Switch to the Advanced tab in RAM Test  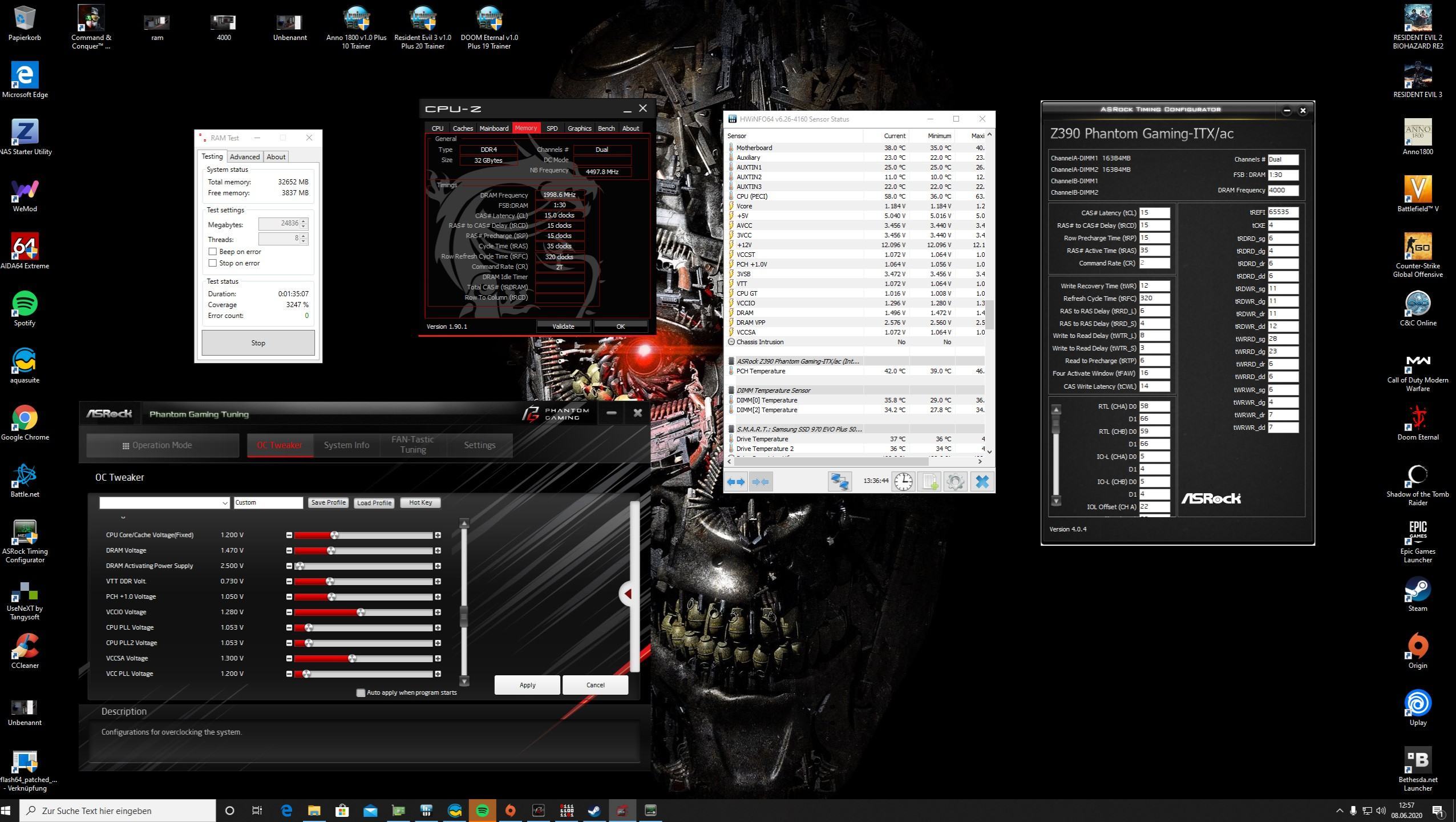245,157
